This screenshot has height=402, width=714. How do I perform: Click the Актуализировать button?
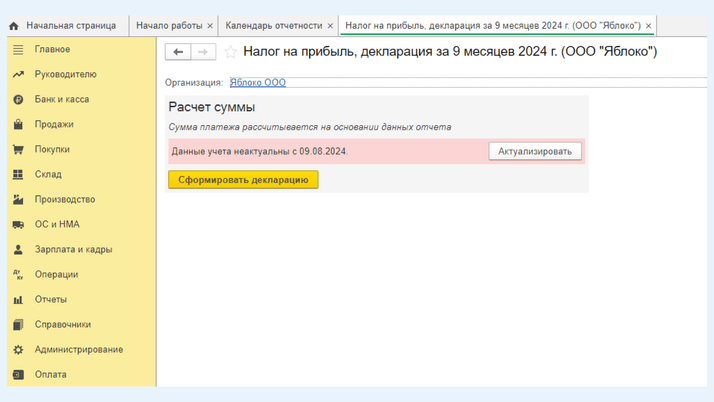(x=535, y=151)
